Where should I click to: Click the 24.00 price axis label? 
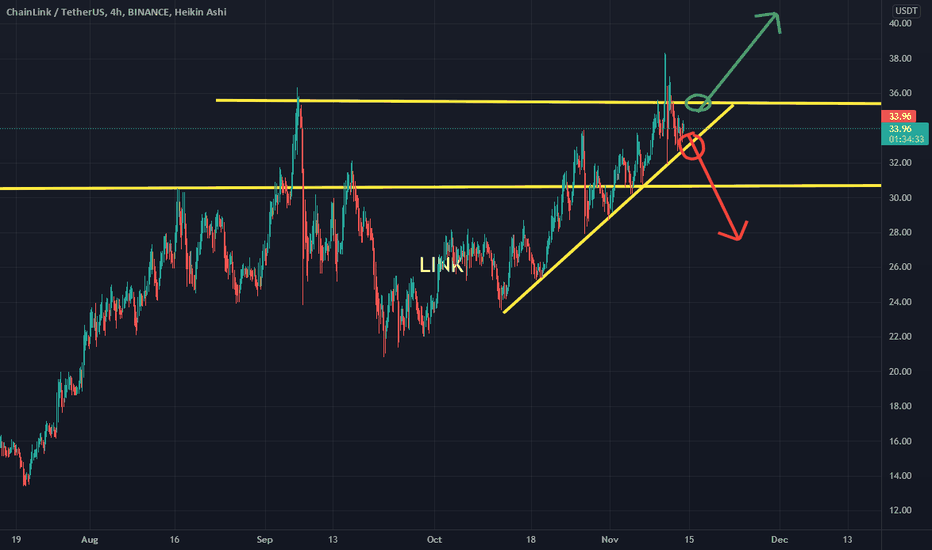click(900, 302)
